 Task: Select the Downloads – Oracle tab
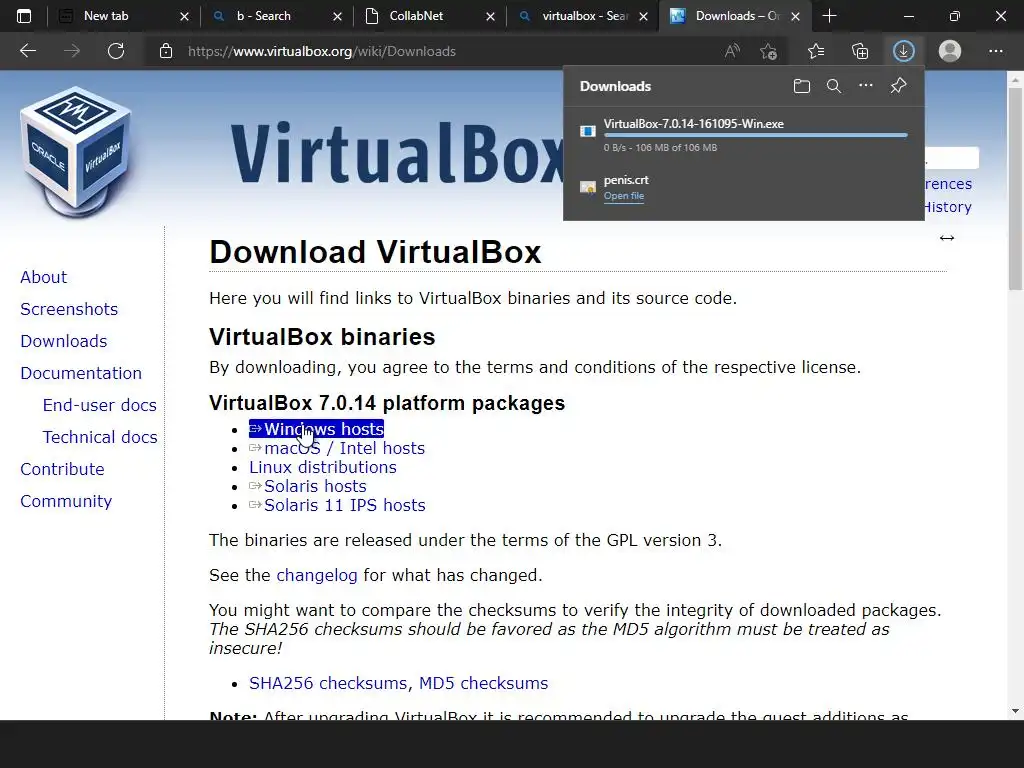737,16
